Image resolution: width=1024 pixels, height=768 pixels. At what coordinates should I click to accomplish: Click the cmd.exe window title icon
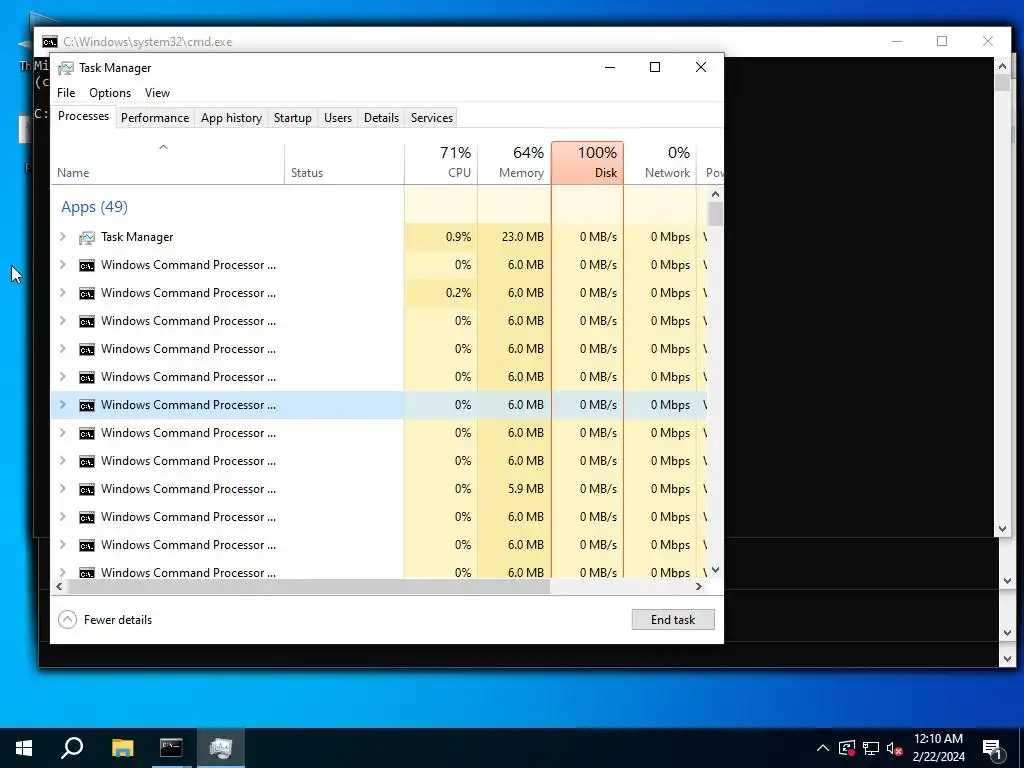pos(50,42)
